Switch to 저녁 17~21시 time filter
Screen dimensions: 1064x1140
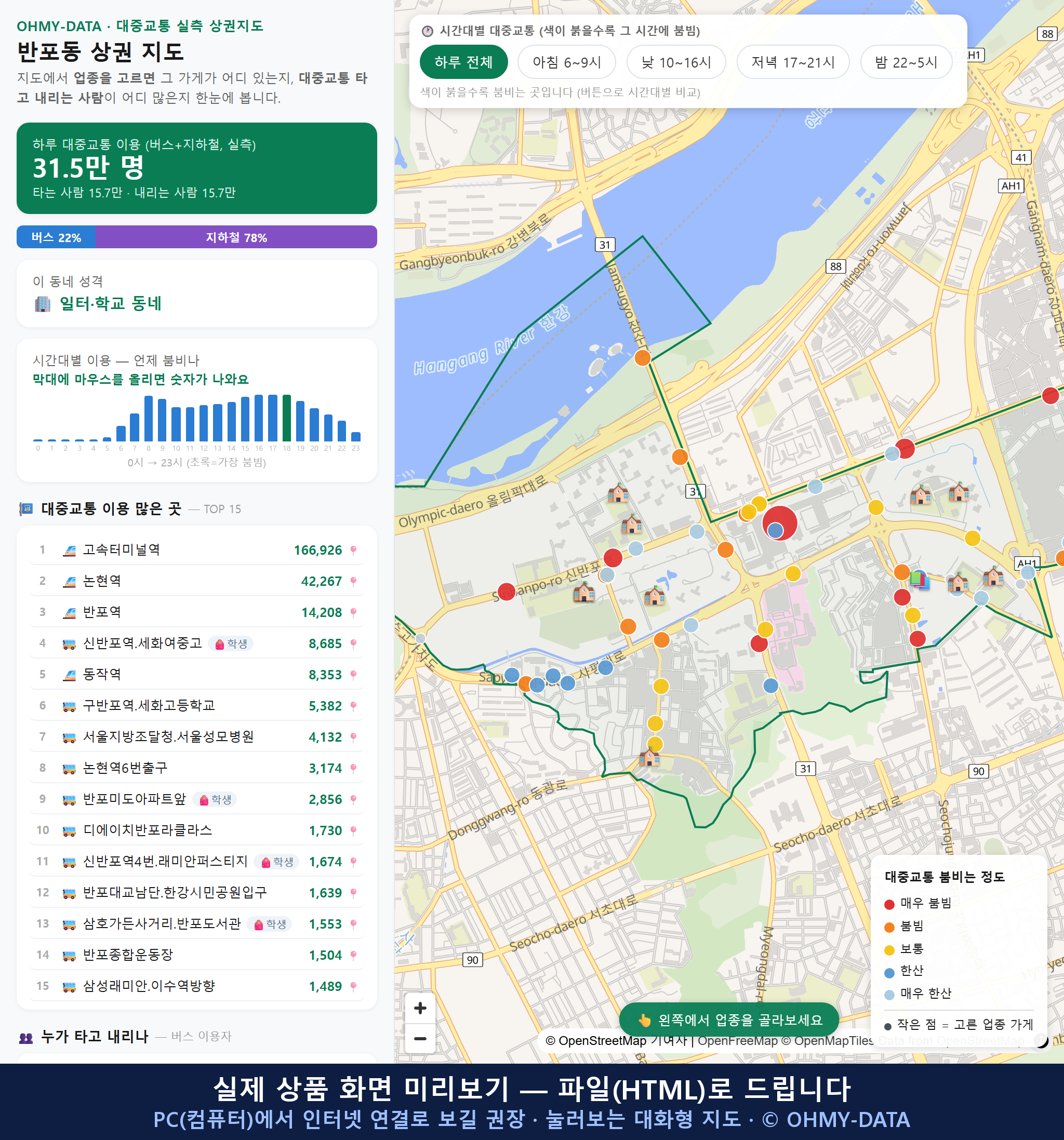click(793, 62)
